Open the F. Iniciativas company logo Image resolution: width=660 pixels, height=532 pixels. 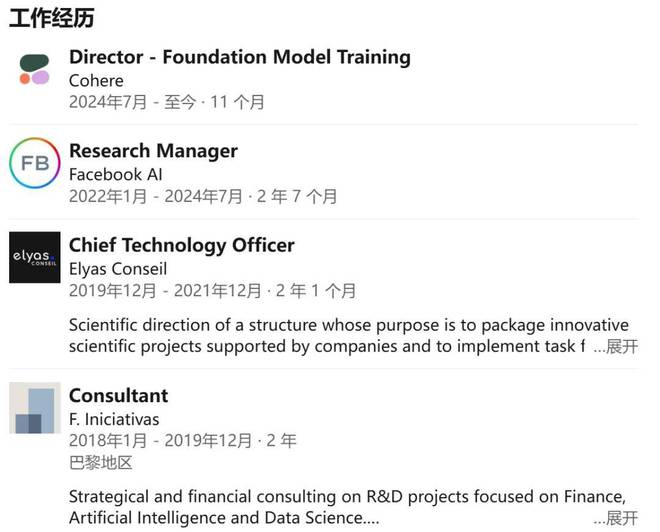(x=35, y=408)
